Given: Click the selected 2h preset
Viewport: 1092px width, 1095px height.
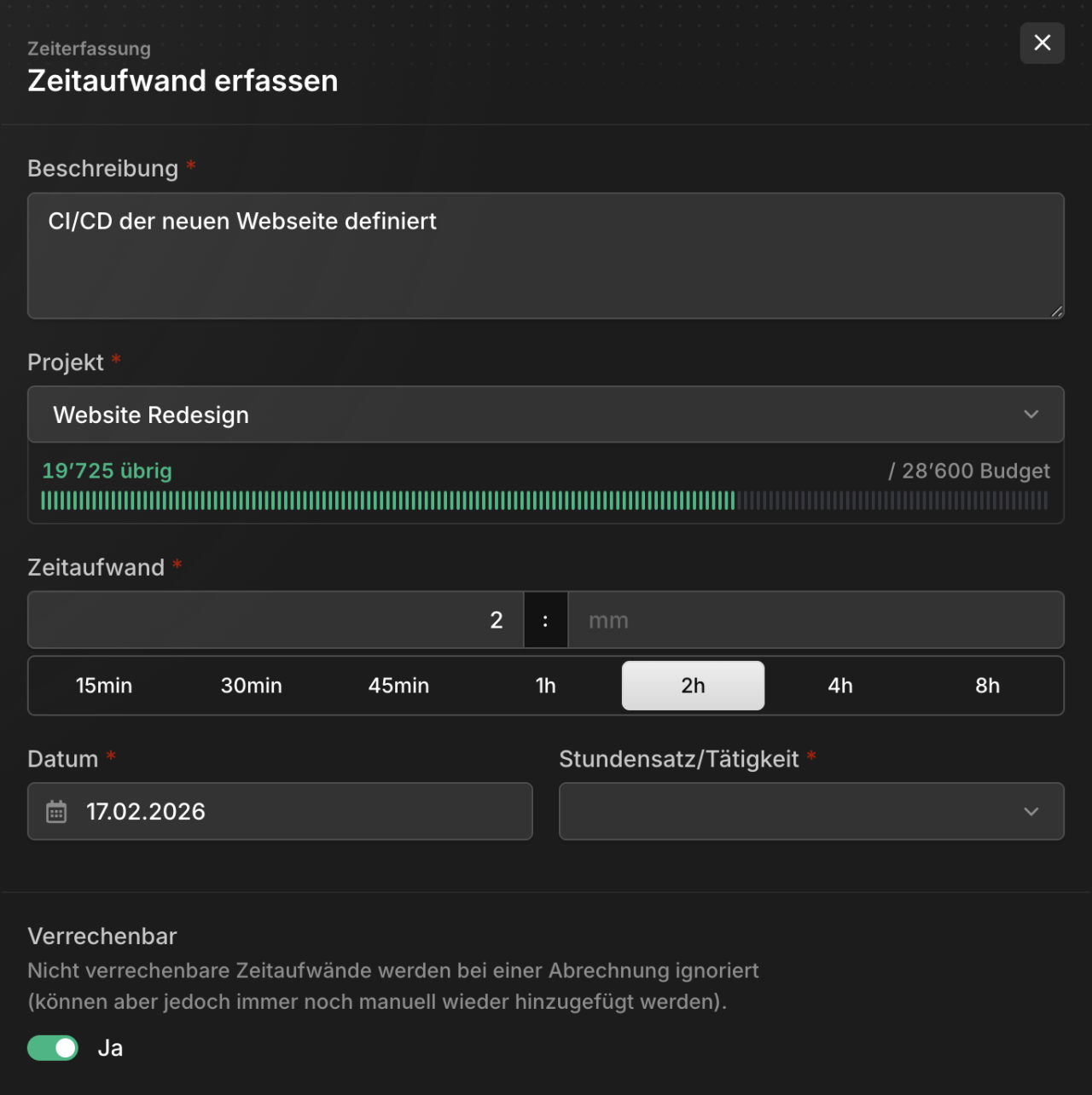Looking at the screenshot, I should click(693, 686).
